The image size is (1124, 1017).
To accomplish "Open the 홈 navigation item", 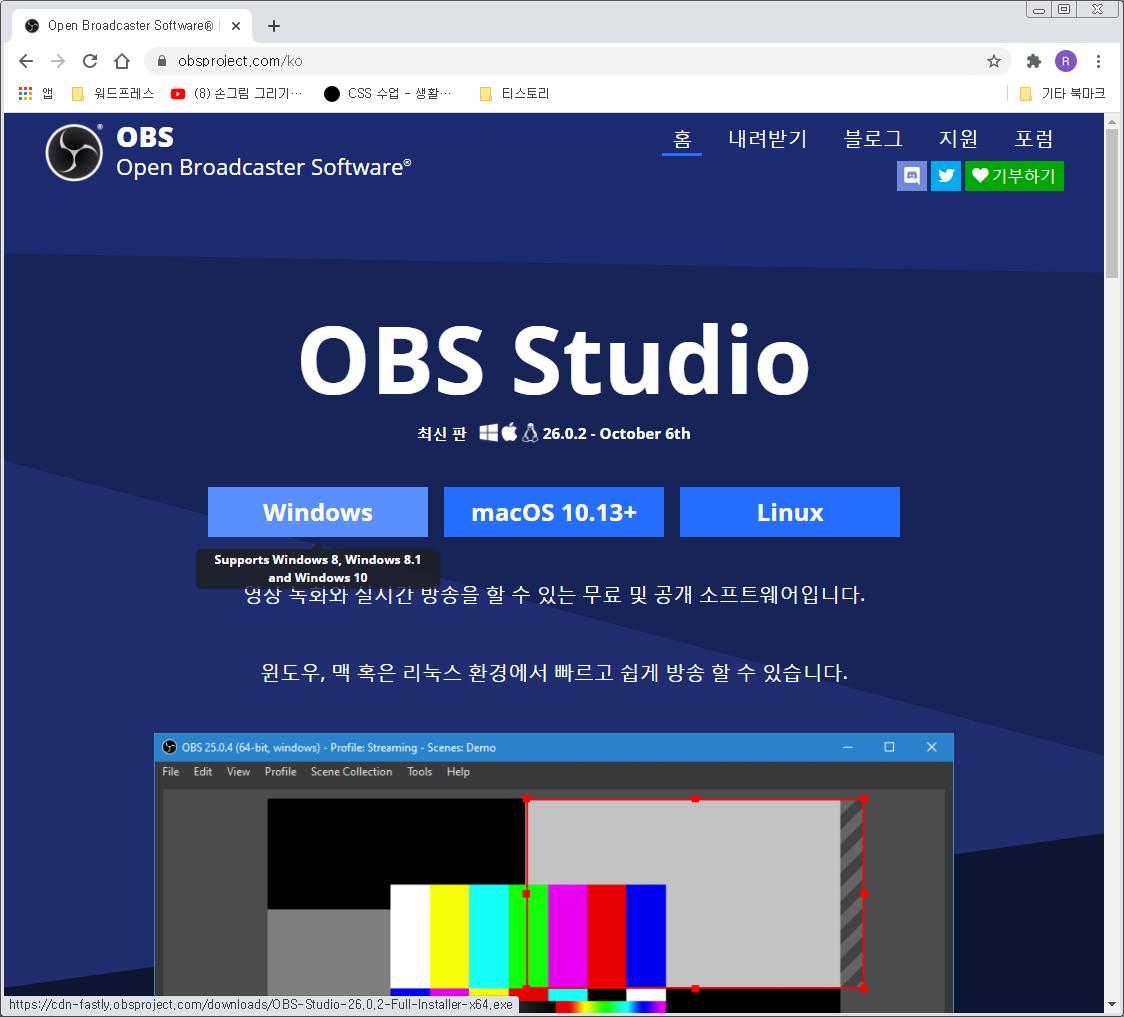I will click(x=682, y=138).
